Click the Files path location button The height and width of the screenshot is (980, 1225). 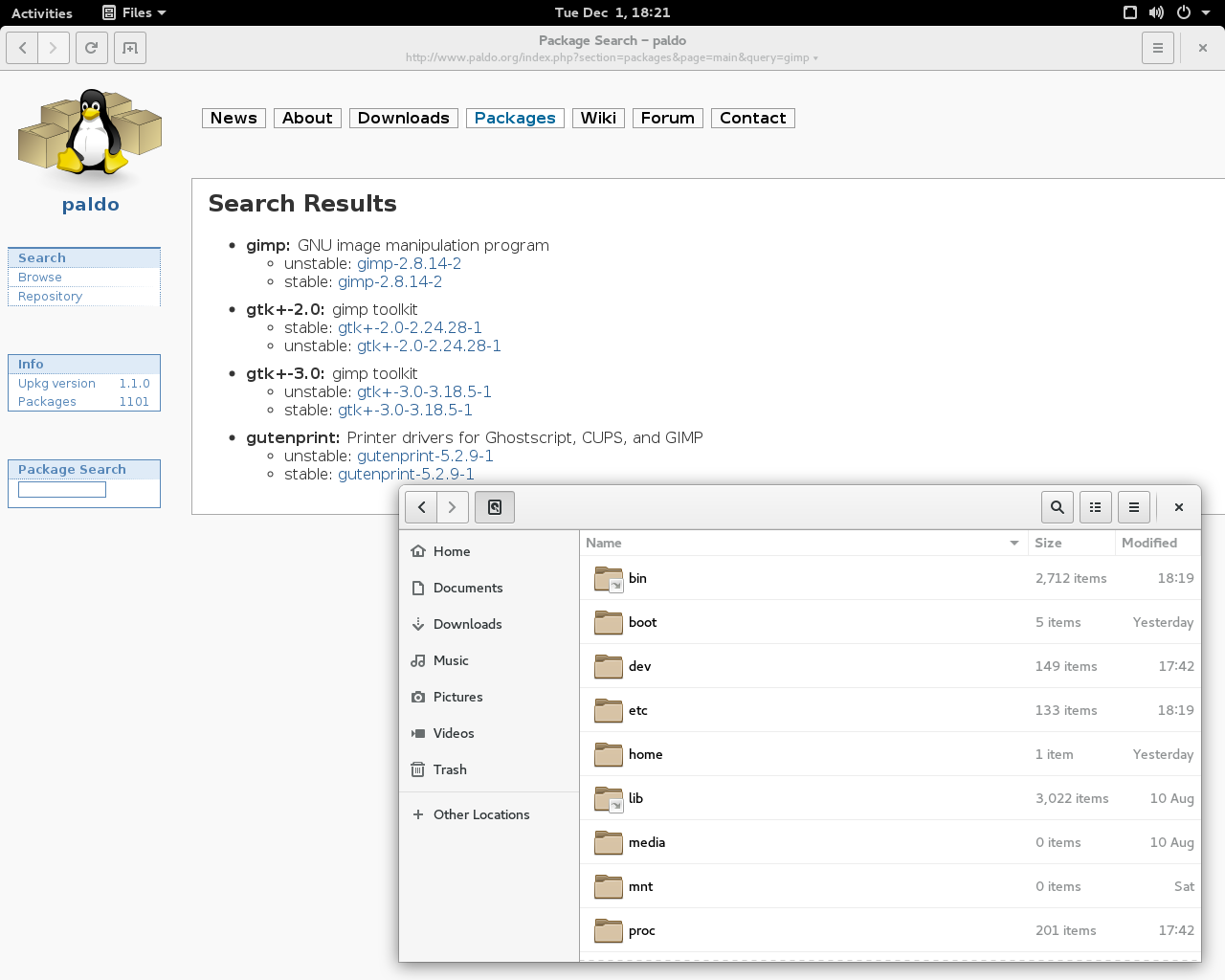495,507
